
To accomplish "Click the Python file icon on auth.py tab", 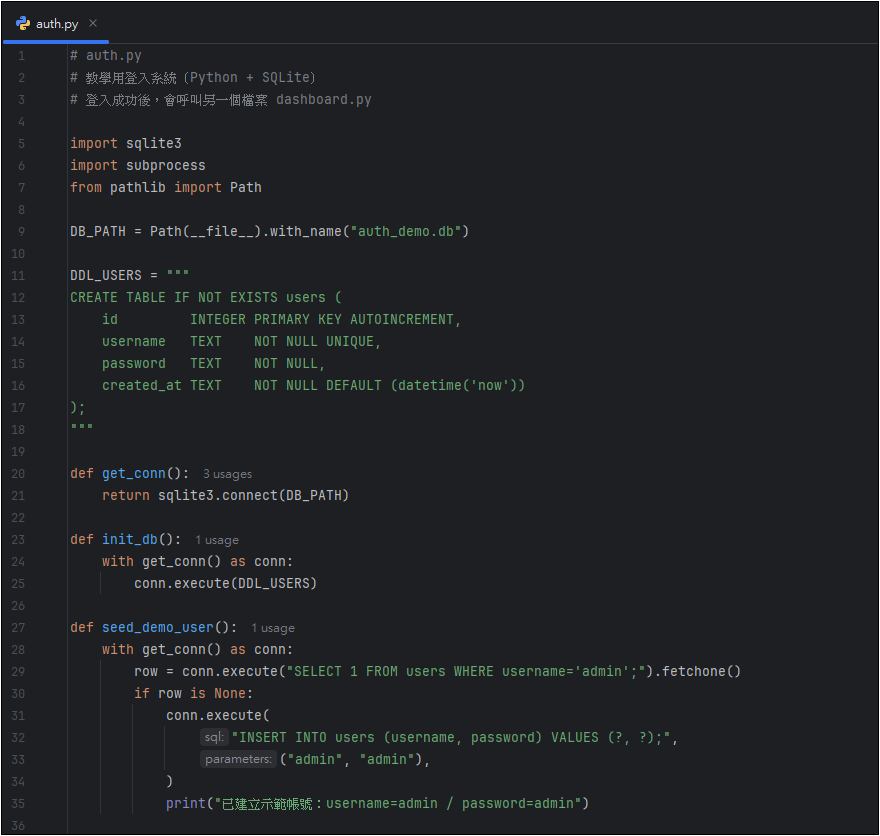I will (x=23, y=23).
